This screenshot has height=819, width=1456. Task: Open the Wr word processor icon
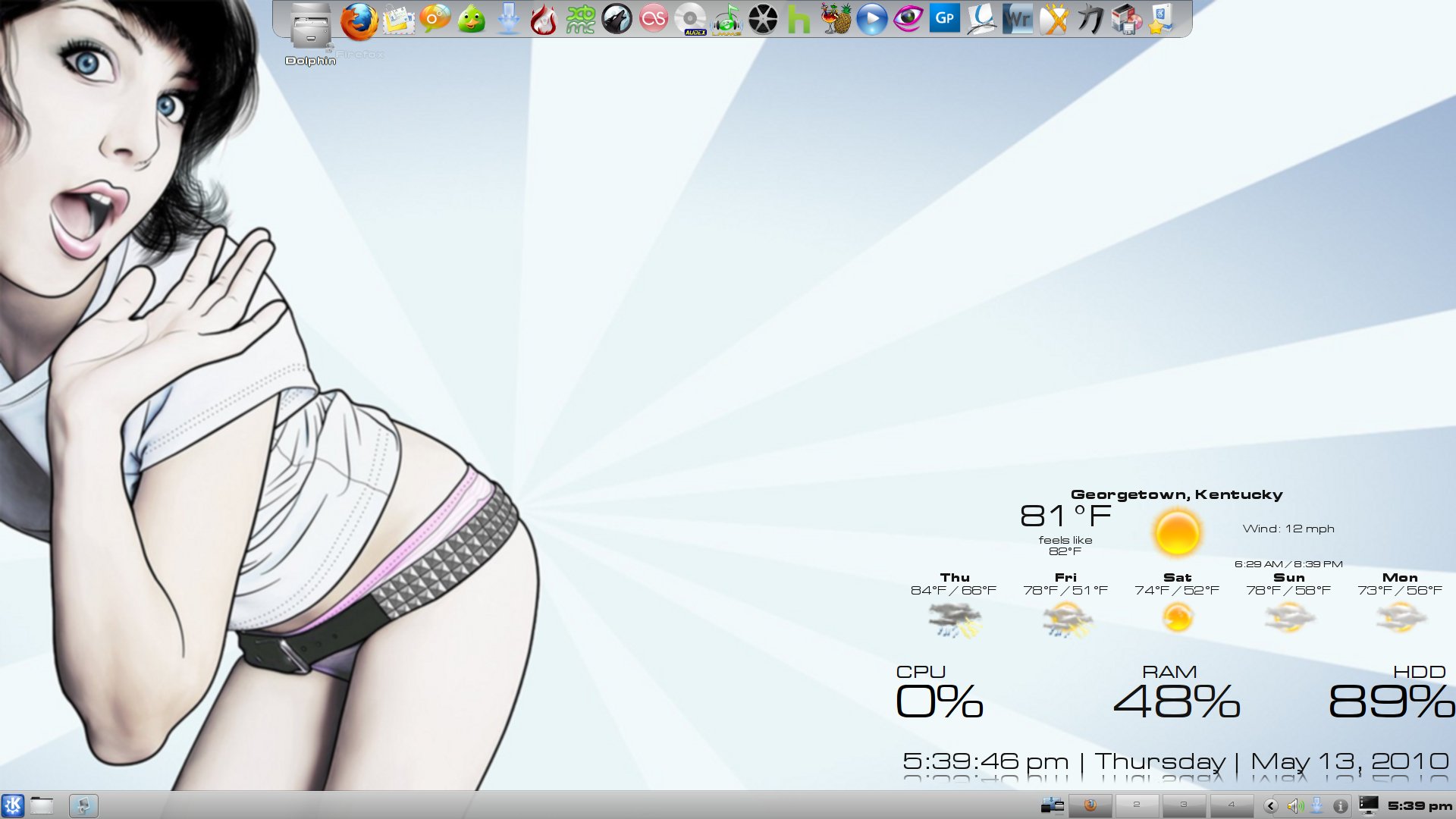(x=1017, y=19)
